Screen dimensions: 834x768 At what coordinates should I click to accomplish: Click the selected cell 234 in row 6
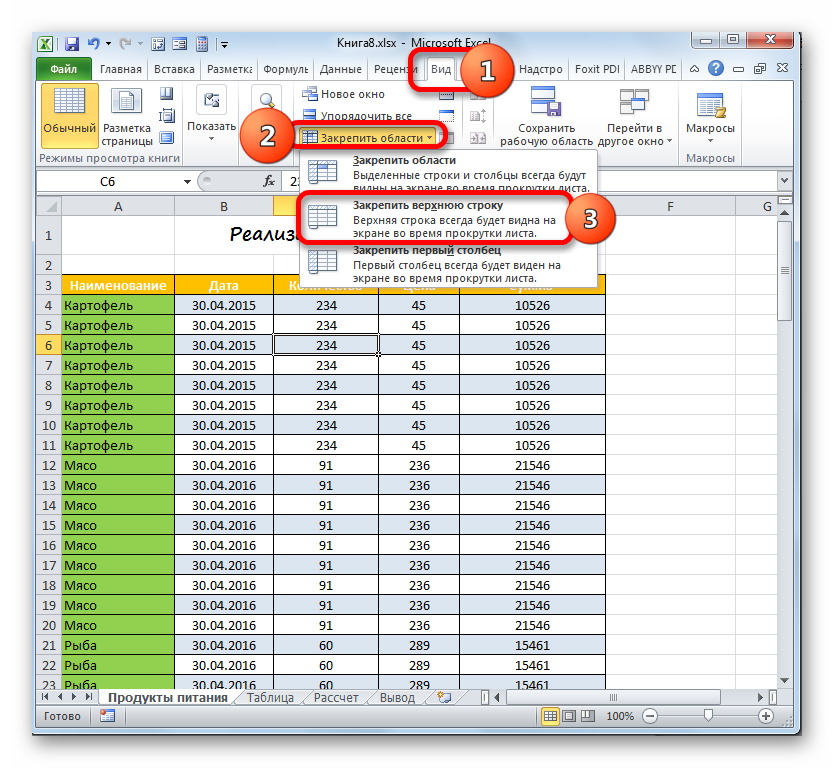click(326, 345)
